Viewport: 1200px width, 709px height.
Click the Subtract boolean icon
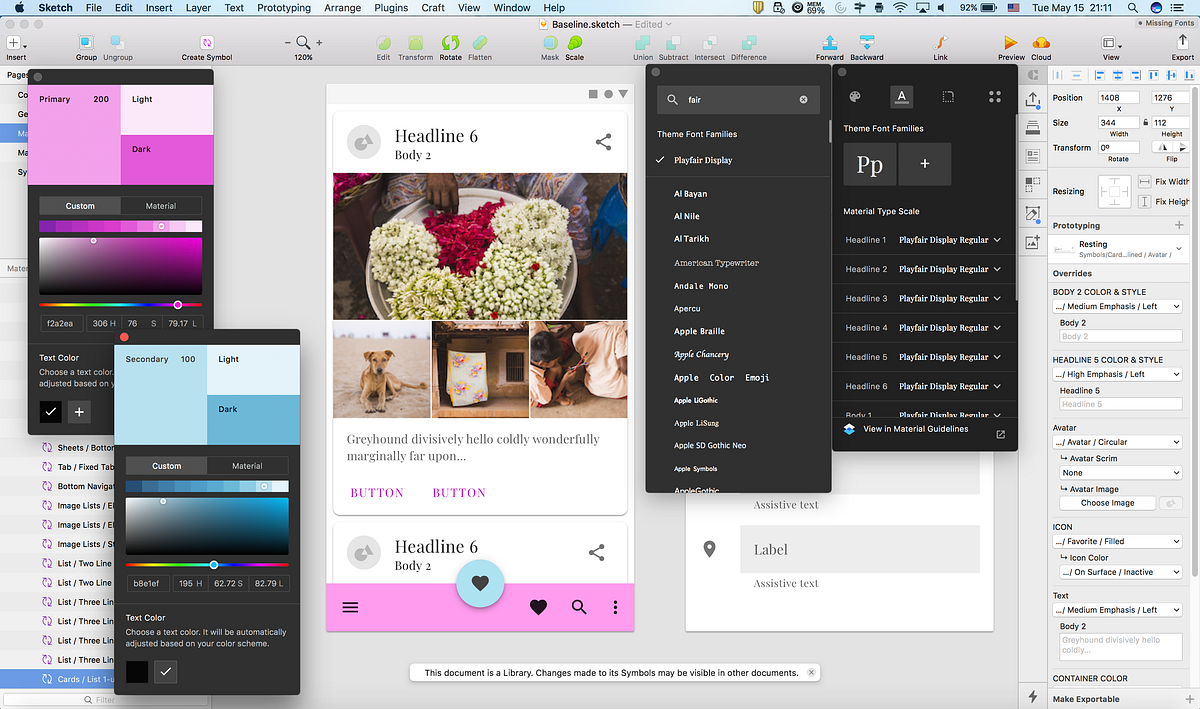[x=674, y=43]
